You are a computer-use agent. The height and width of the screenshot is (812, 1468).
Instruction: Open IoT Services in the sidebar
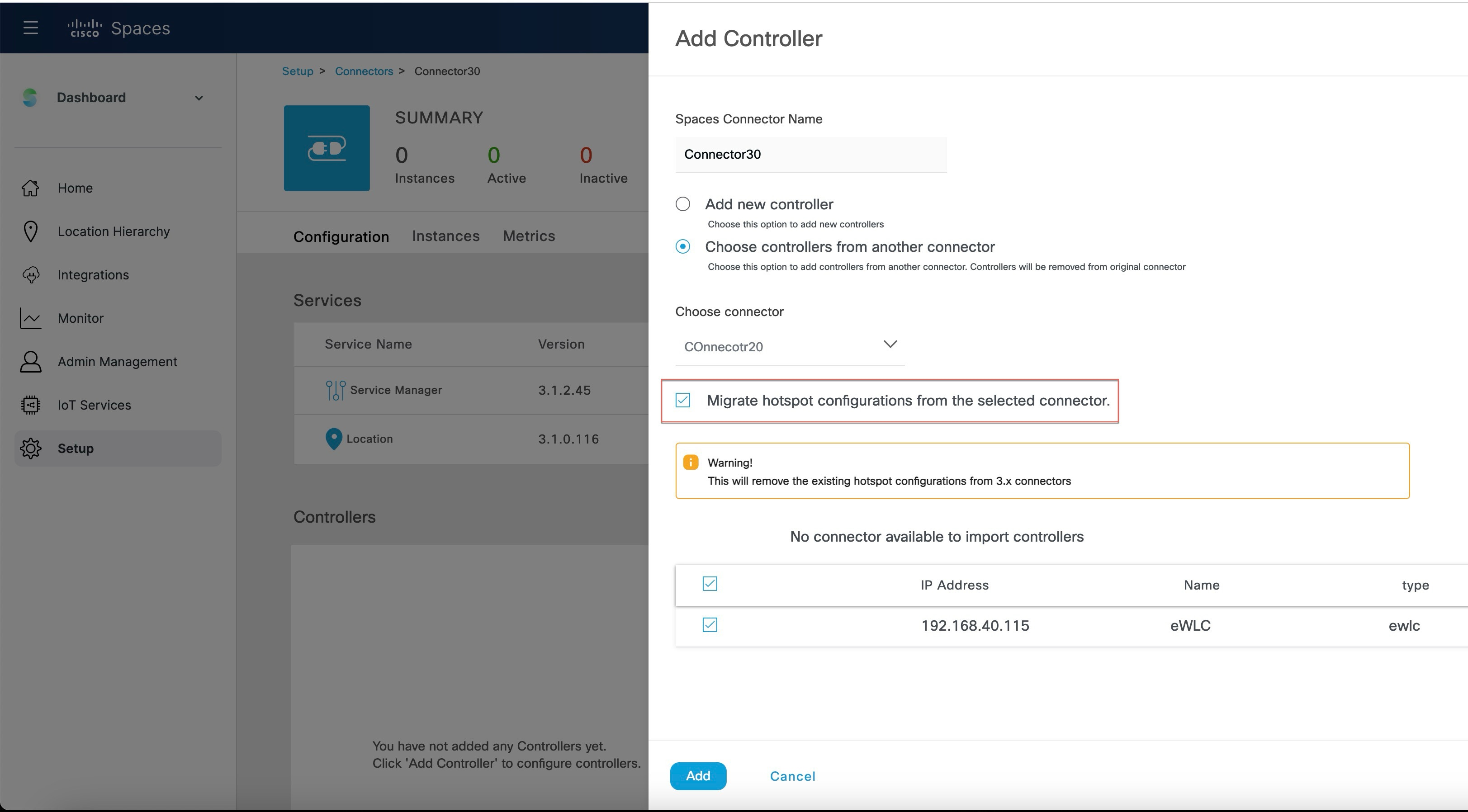(x=118, y=405)
